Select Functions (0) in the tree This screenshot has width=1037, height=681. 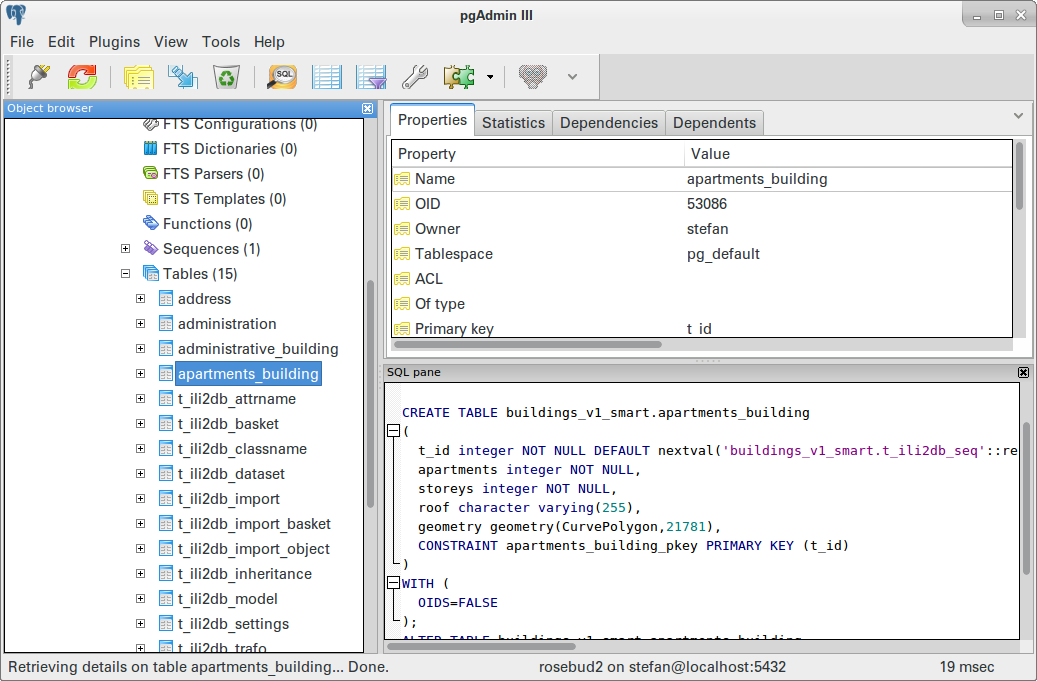208,224
